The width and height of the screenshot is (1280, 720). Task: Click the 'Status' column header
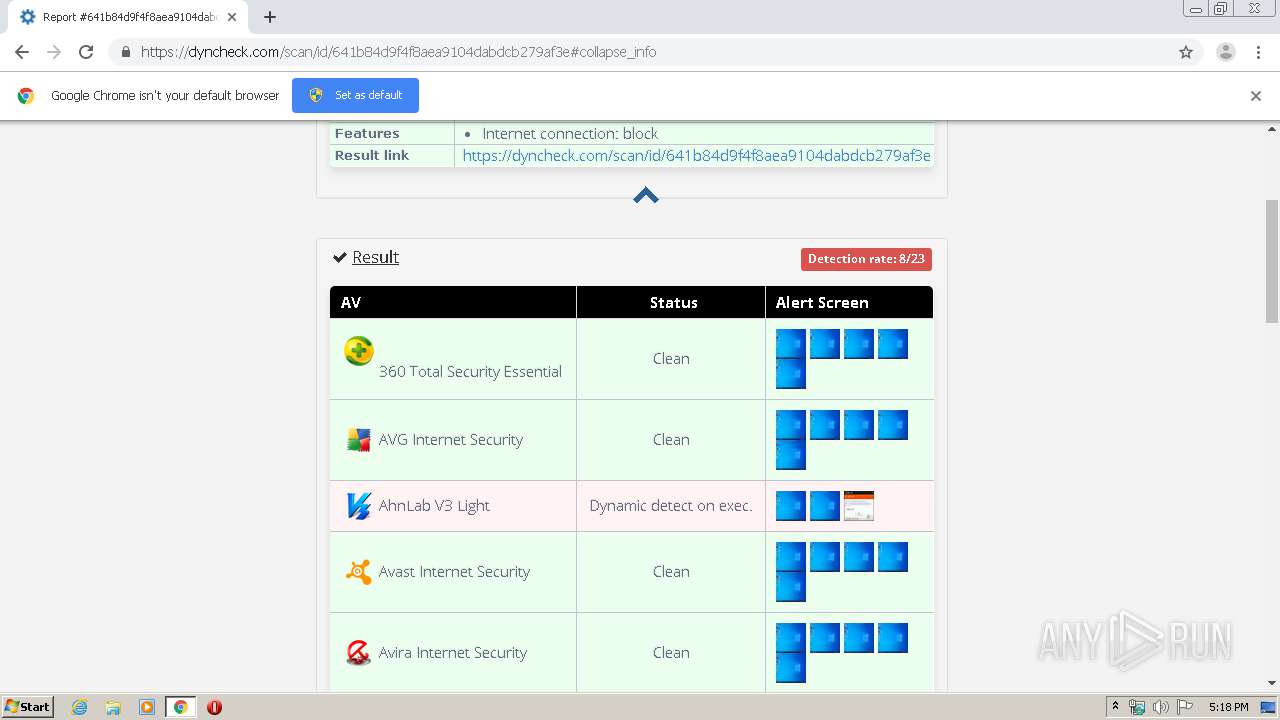click(x=673, y=302)
